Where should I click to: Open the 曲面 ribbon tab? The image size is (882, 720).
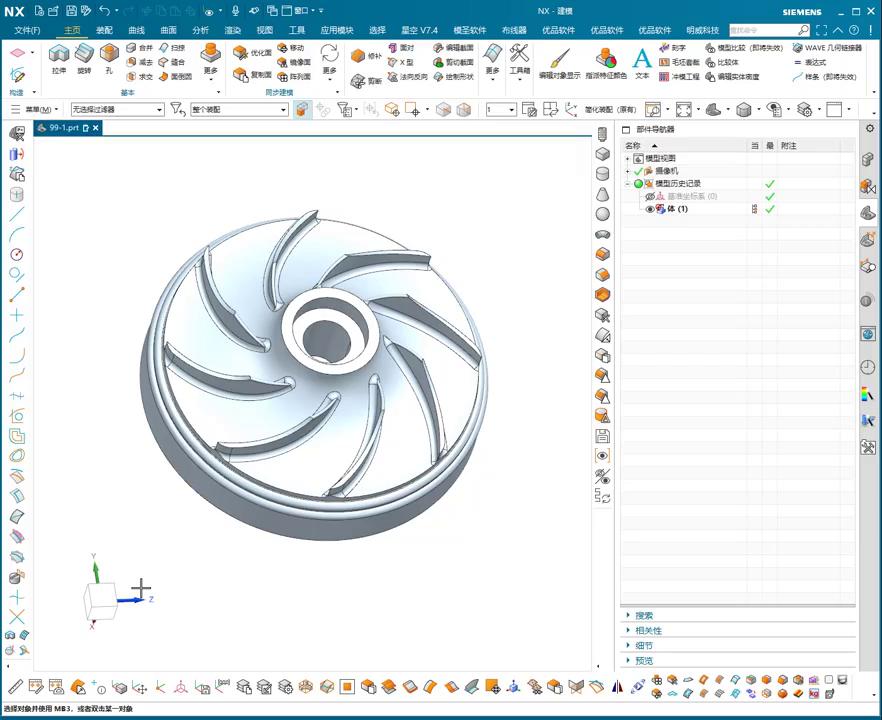[168, 30]
